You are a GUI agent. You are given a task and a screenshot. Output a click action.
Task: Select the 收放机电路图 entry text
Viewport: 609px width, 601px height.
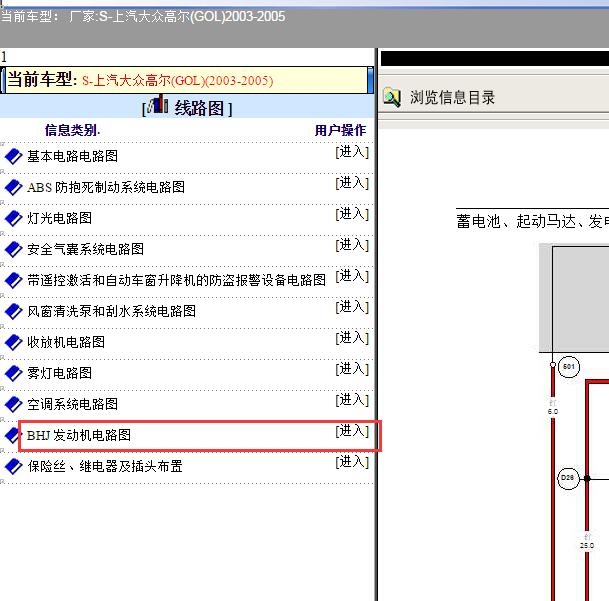[66, 342]
